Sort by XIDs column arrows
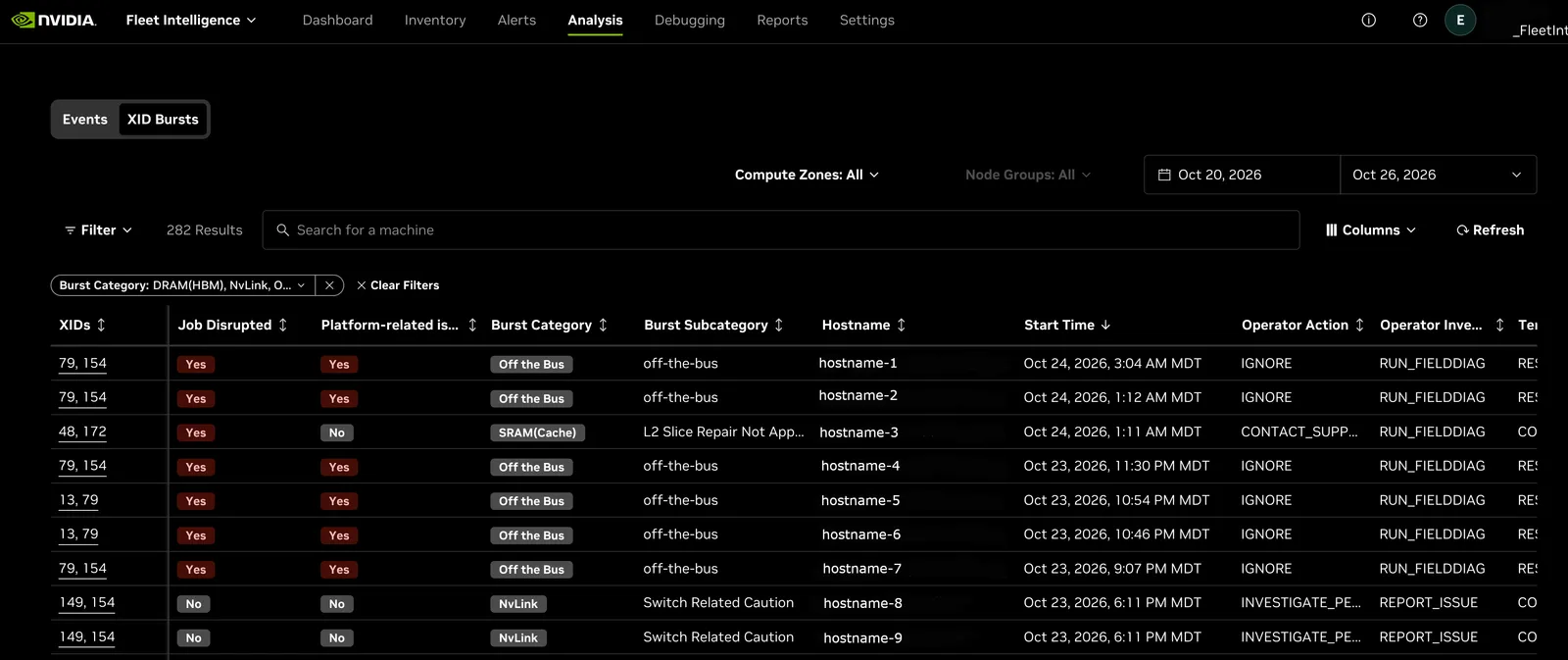1568x660 pixels. click(x=101, y=325)
